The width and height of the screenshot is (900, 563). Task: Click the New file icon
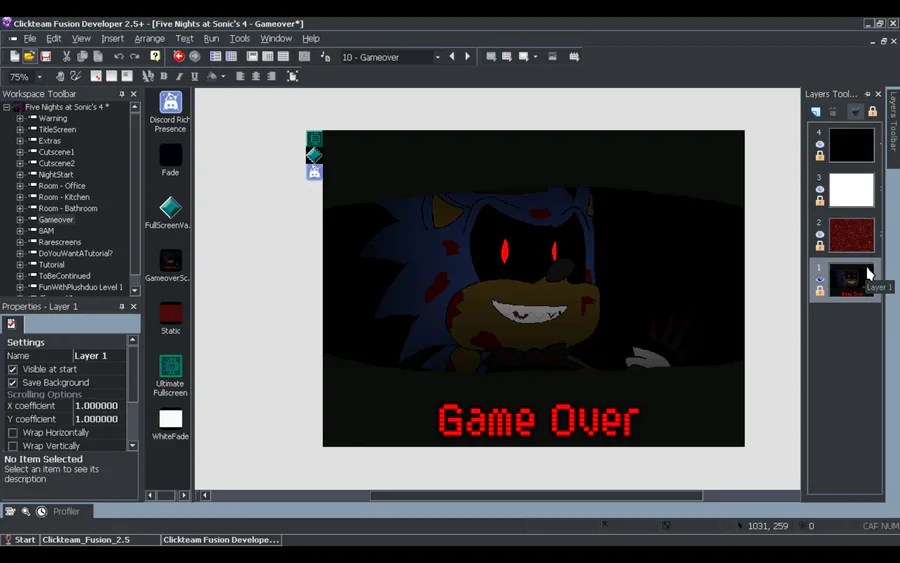coord(14,56)
